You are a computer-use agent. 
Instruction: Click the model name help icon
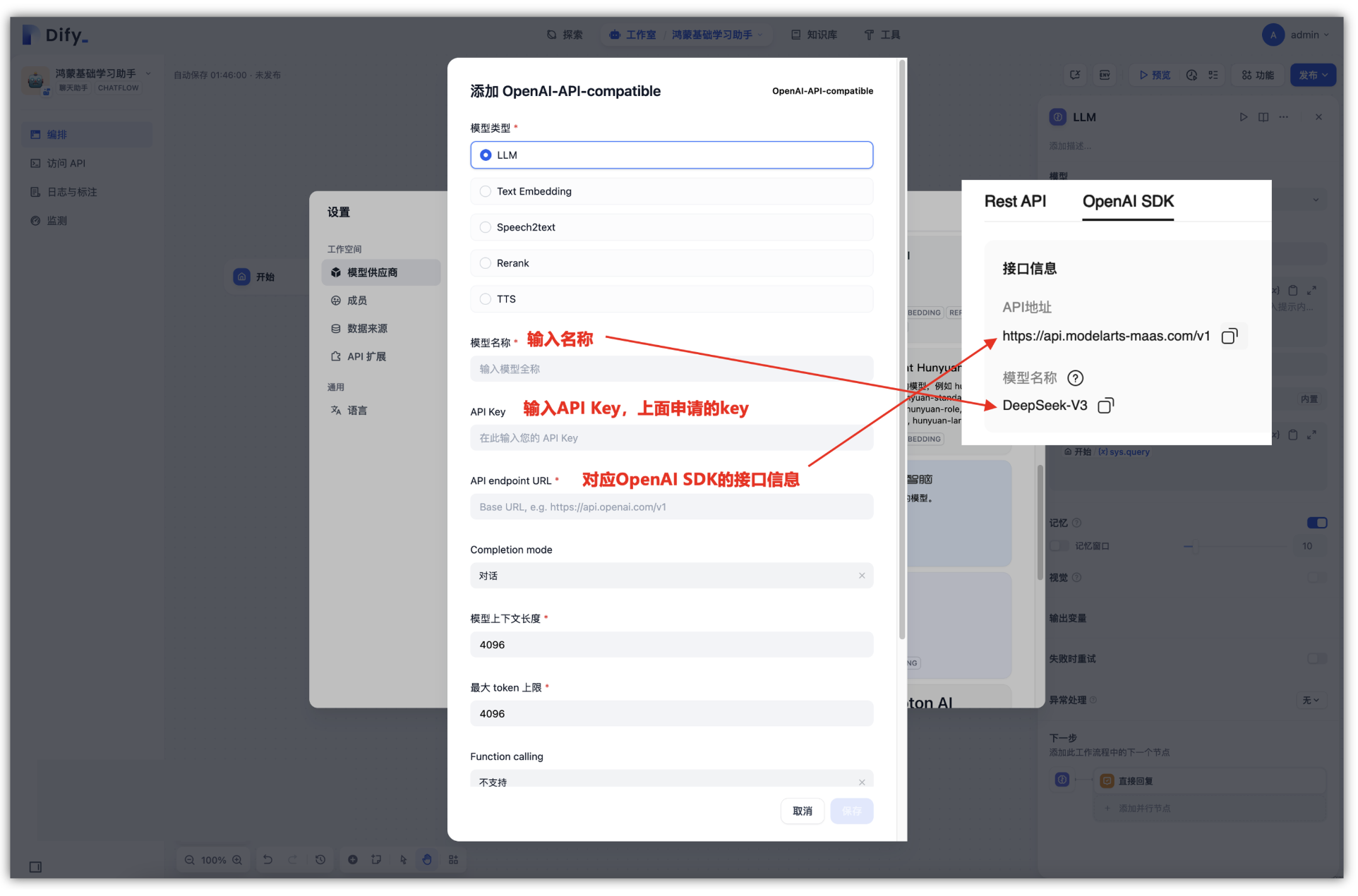click(1075, 378)
